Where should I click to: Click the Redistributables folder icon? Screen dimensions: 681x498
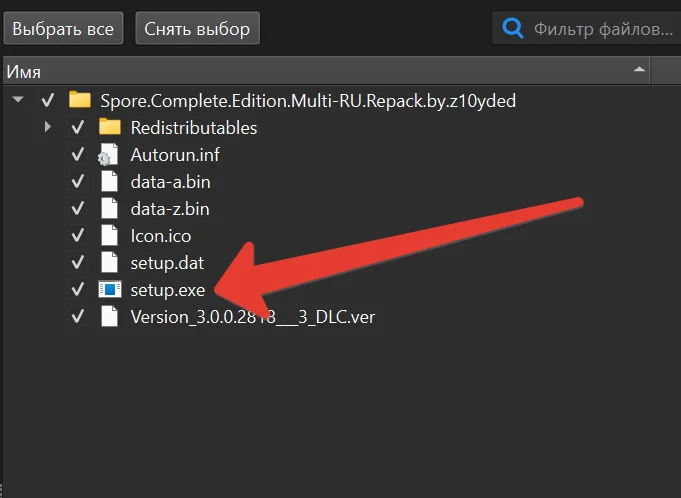coord(110,127)
